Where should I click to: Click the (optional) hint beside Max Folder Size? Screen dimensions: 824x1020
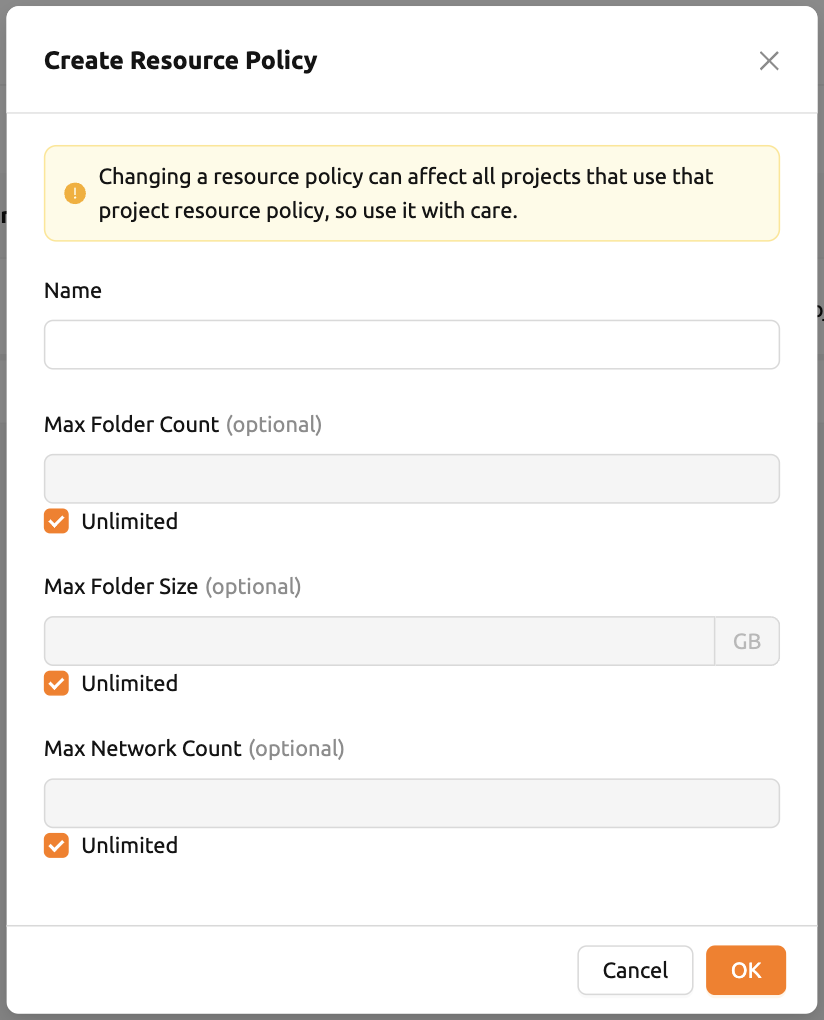tap(253, 587)
